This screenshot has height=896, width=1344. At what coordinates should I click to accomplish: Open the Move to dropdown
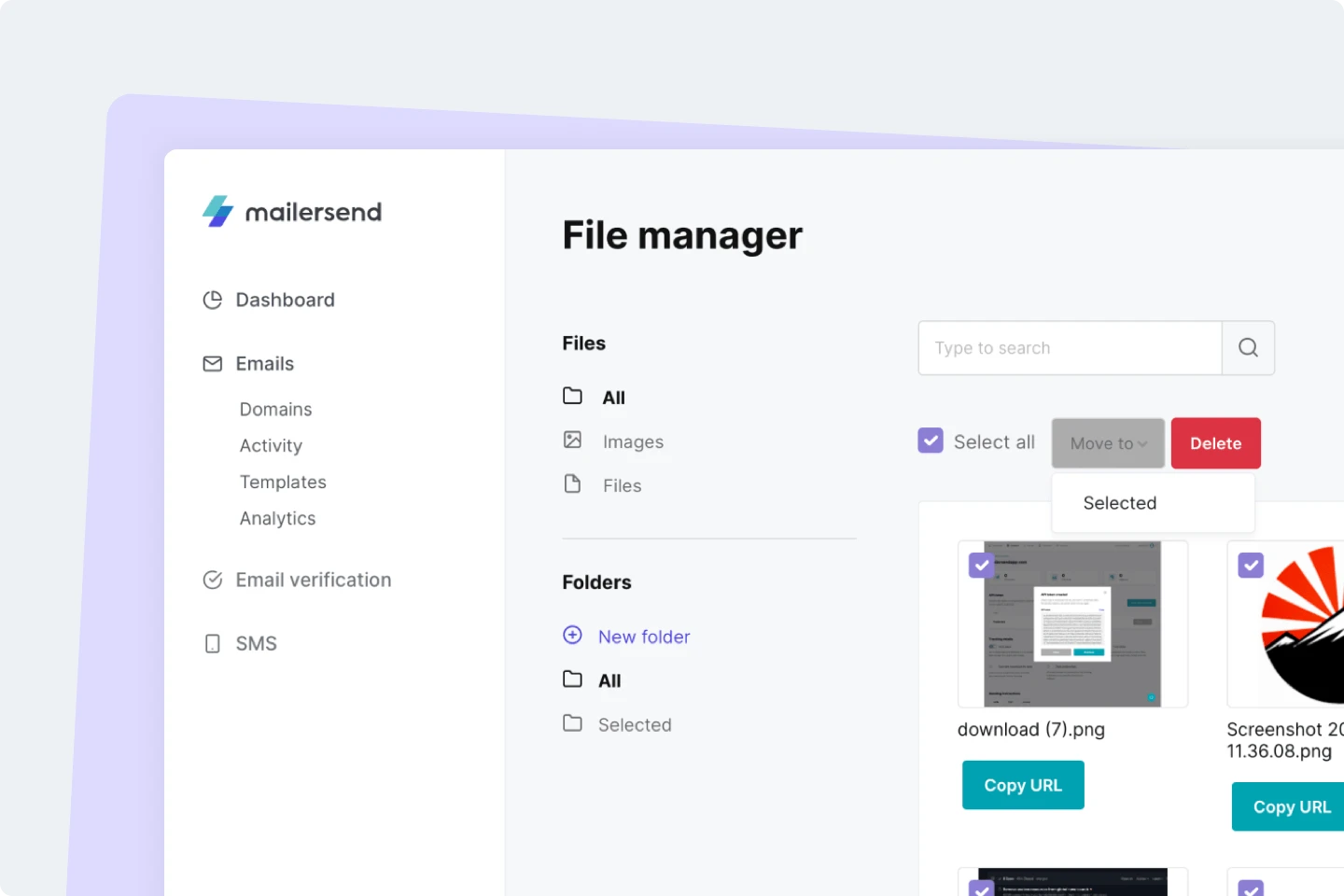pos(1108,443)
